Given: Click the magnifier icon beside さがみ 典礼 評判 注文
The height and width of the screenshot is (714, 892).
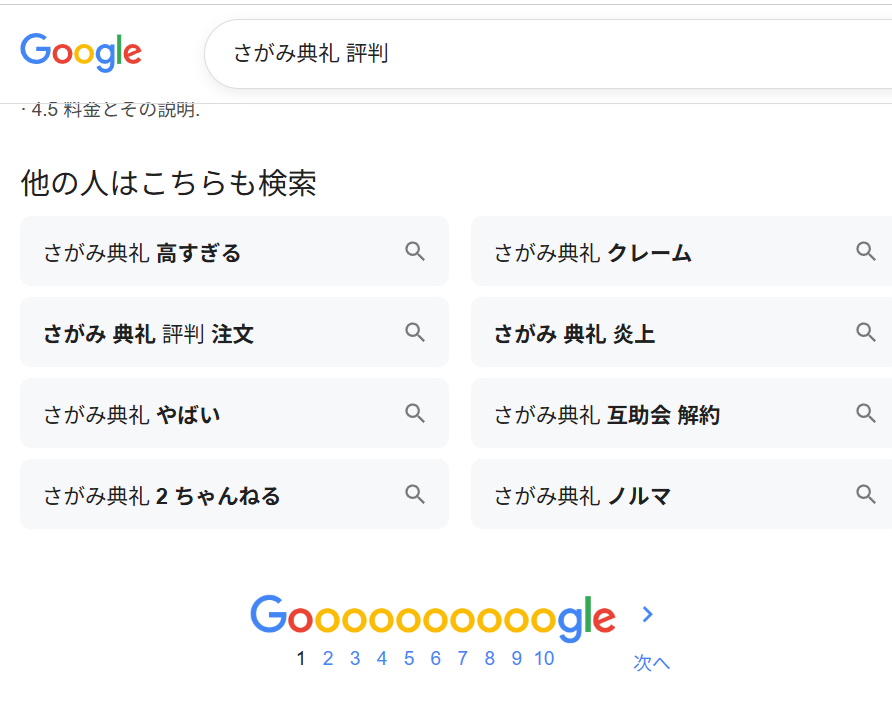Looking at the screenshot, I should click(414, 332).
